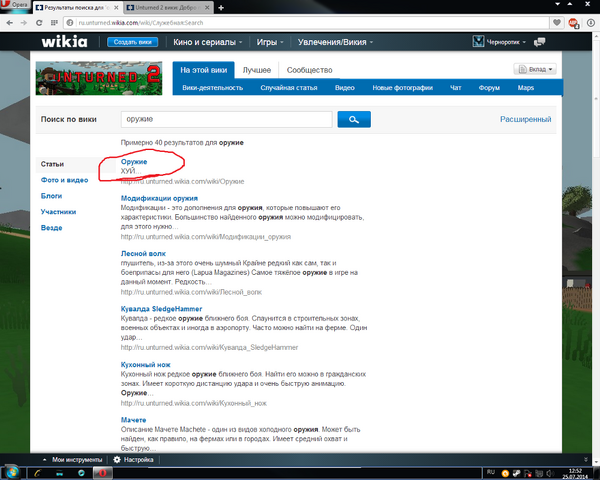This screenshot has height=480, width=600.
Task: Click the Wikia logo
Action: [x=64, y=42]
